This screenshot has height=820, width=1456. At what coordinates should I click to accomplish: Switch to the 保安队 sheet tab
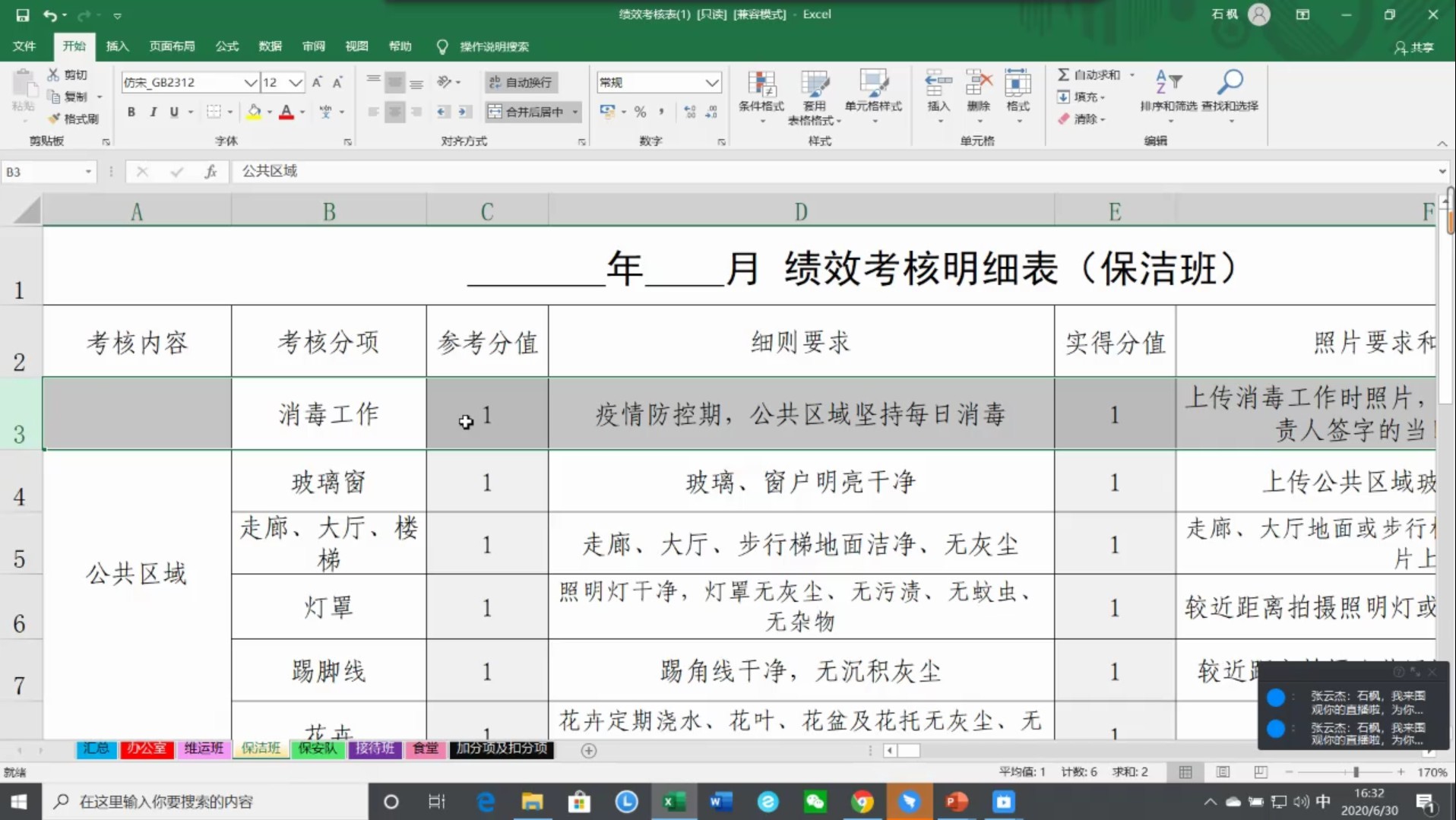click(317, 749)
